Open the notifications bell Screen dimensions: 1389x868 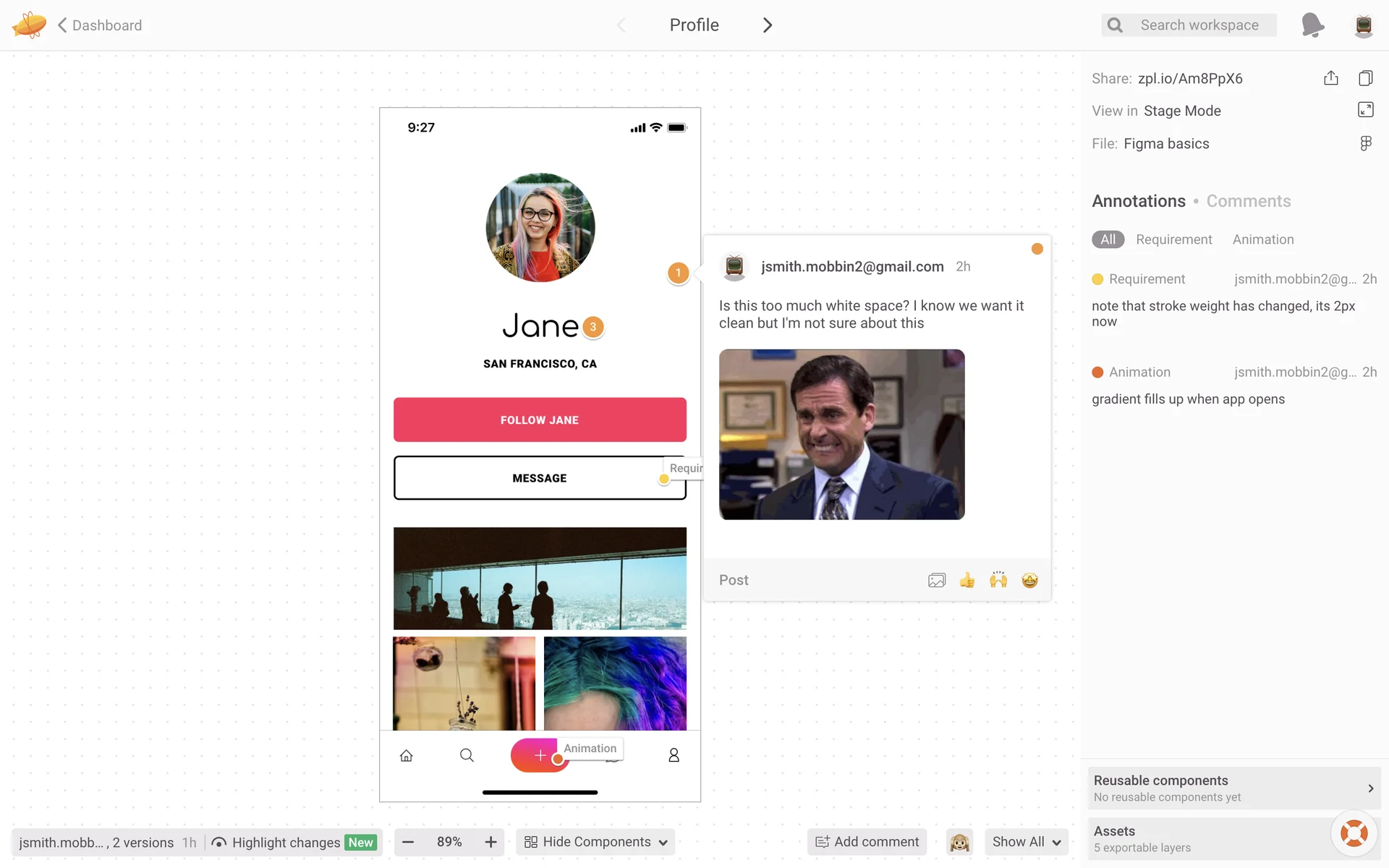tap(1312, 25)
